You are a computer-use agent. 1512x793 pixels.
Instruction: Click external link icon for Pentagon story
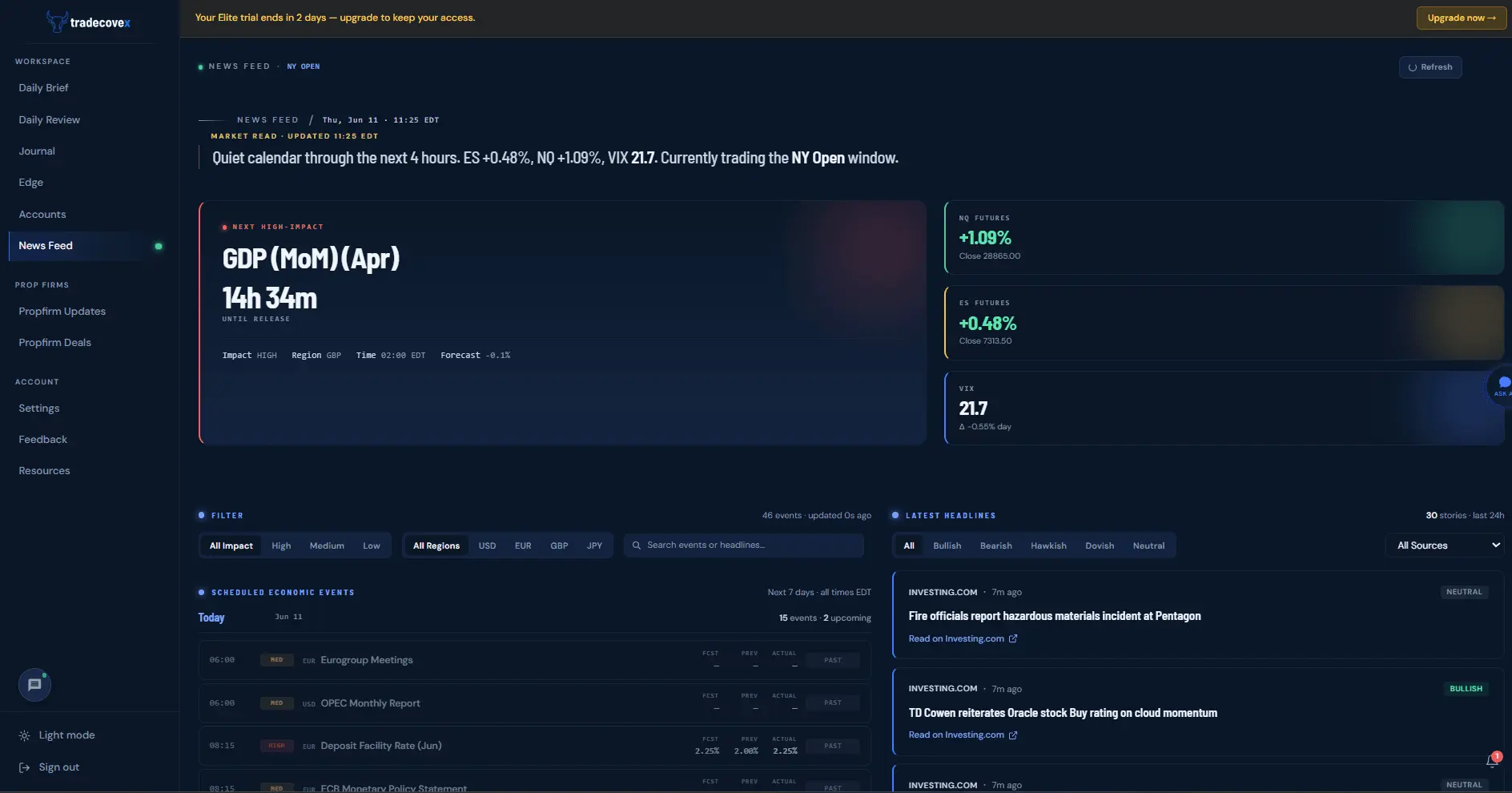(x=1013, y=638)
